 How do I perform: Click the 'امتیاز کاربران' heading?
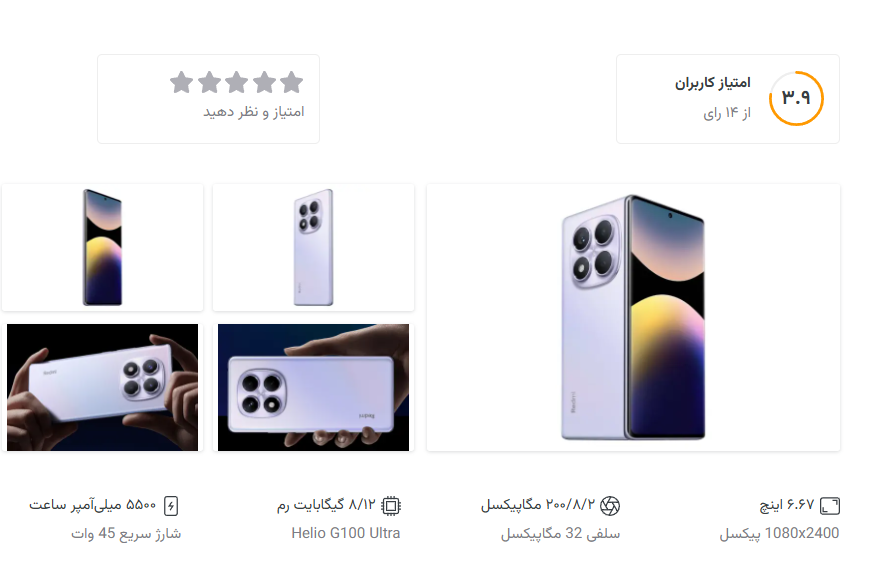click(x=713, y=83)
